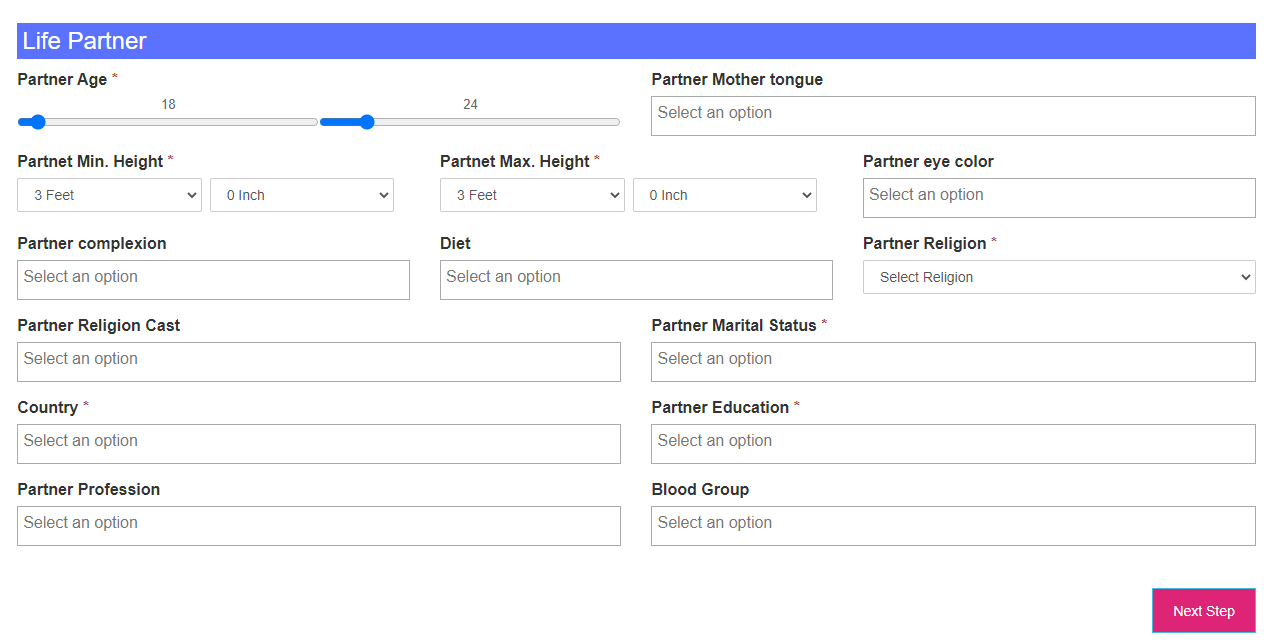Viewport: 1277px width, 644px height.
Task: Open the Partner Religion Cast field
Action: [318, 362]
